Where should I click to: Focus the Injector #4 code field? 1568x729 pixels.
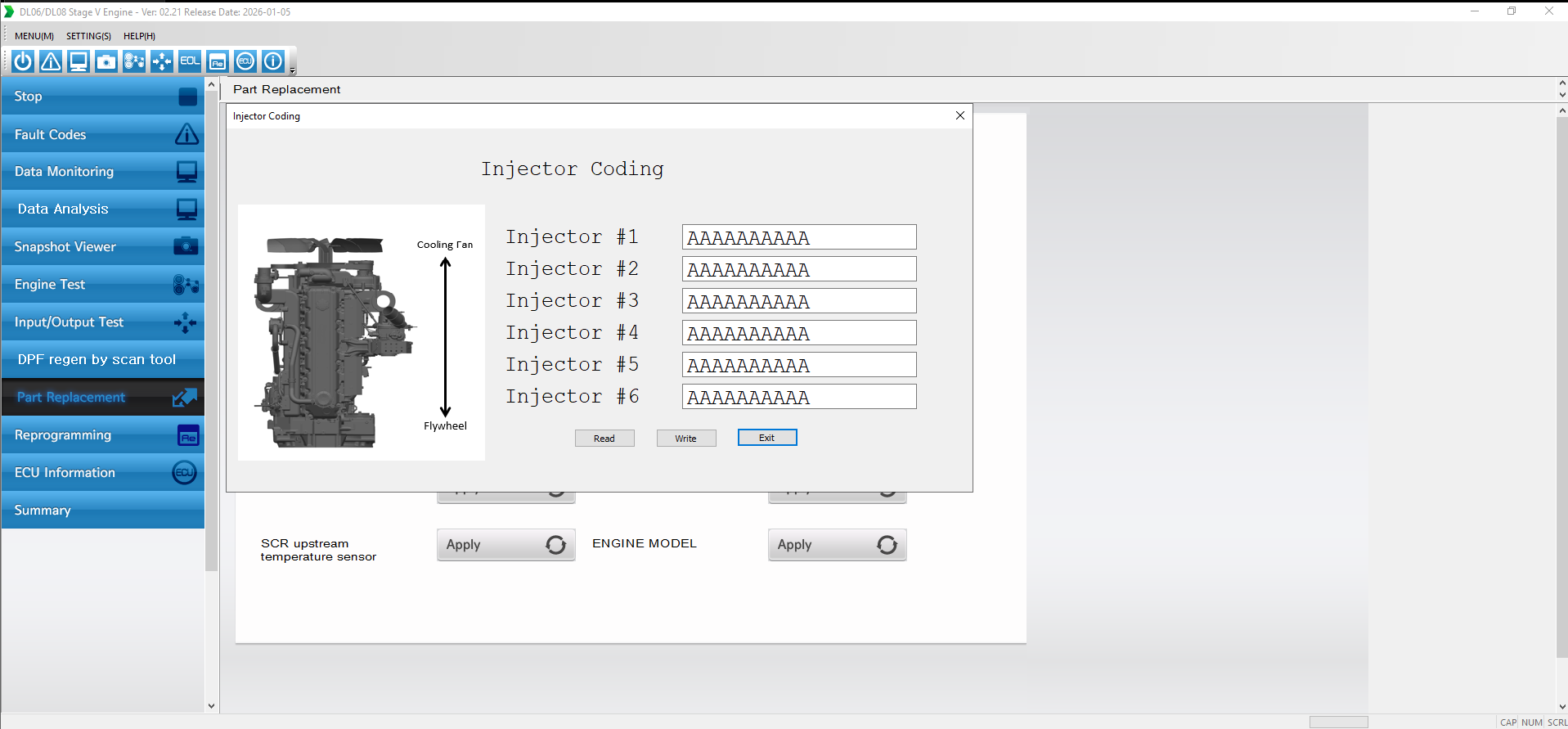(x=799, y=333)
